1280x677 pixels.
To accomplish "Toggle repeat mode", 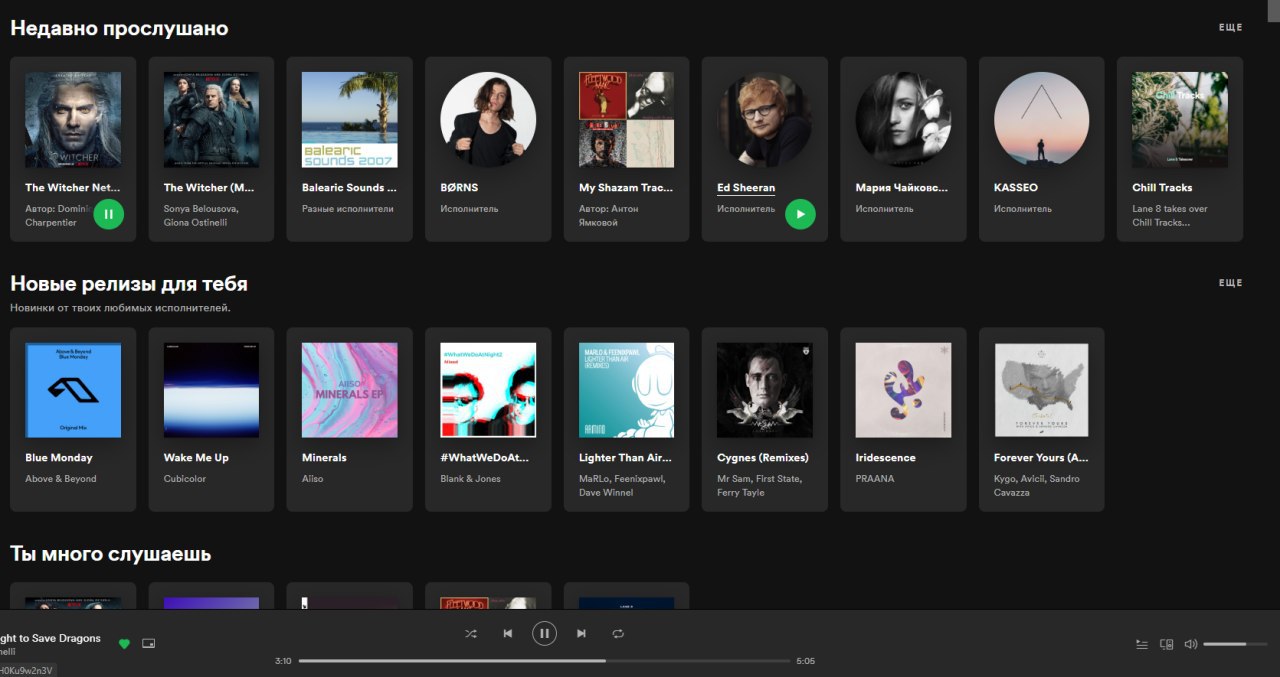I will 618,634.
